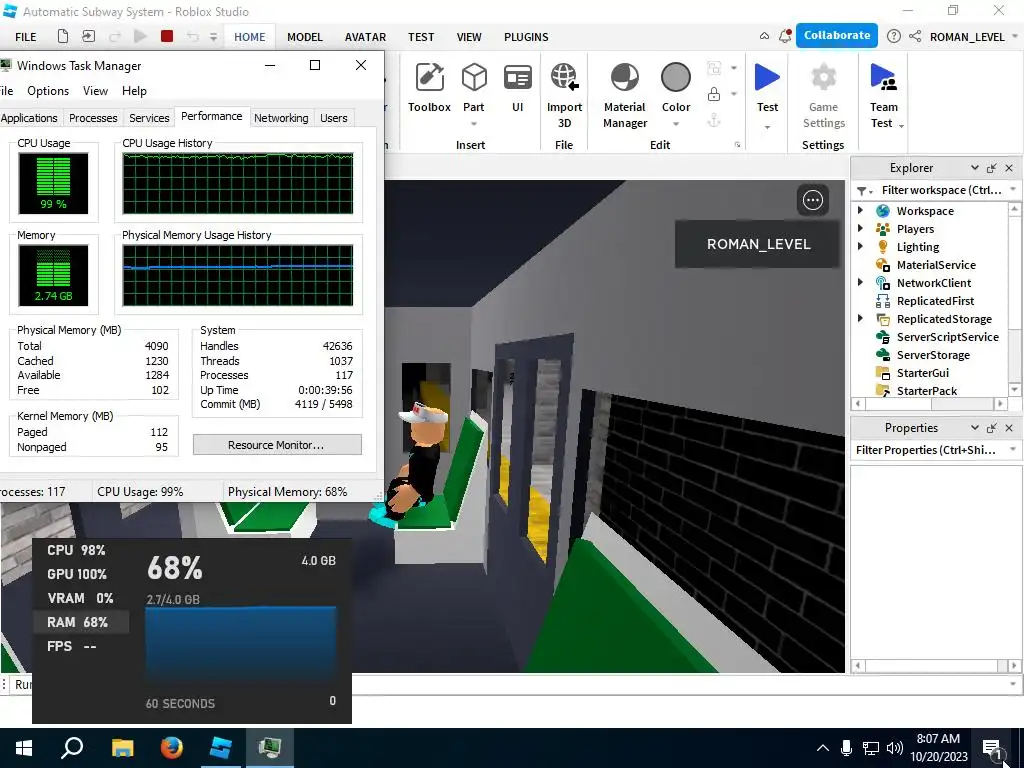Image resolution: width=1024 pixels, height=768 pixels.
Task: Click the group icon in Edit section
Action: [x=714, y=68]
